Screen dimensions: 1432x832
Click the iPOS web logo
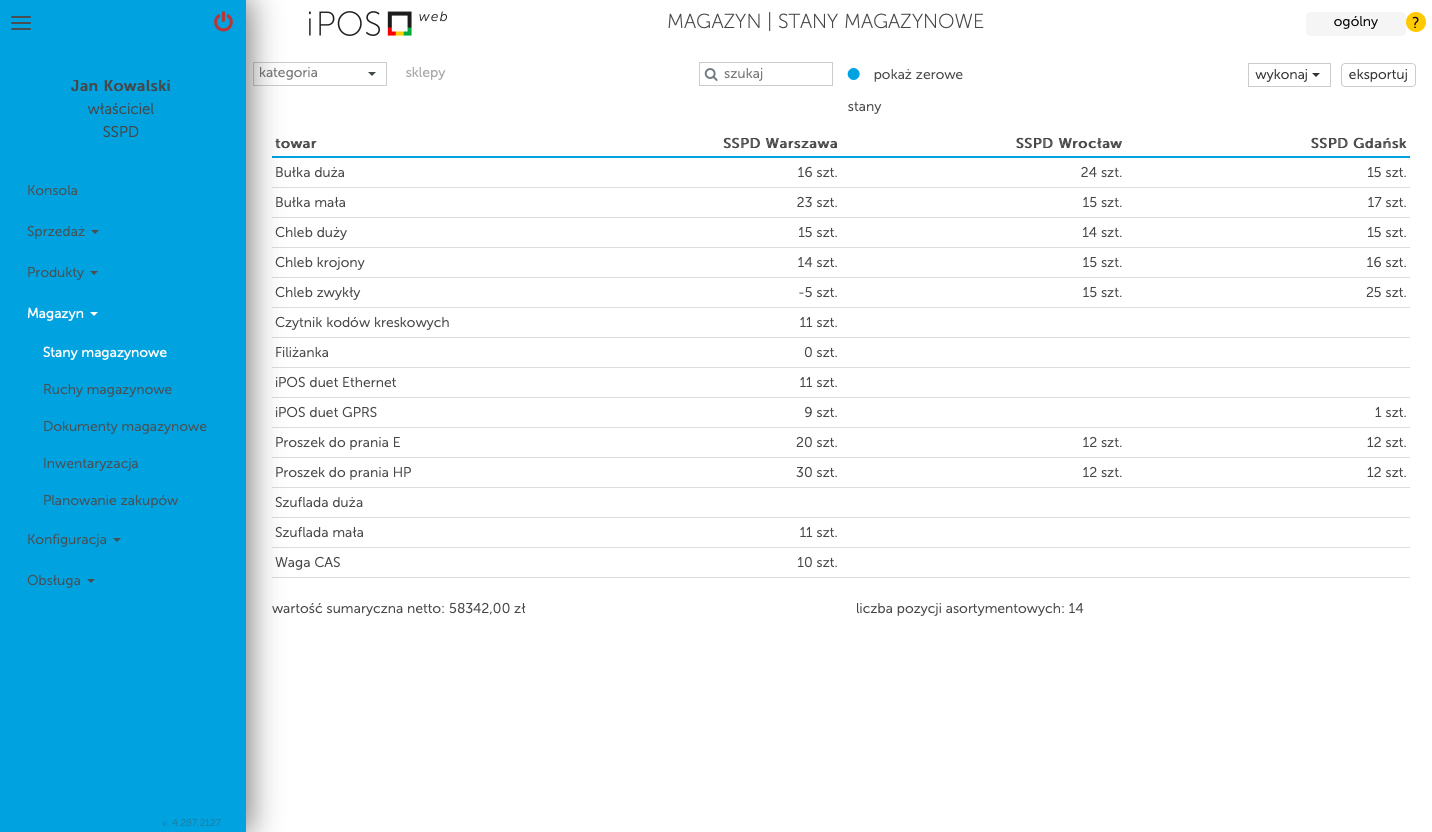click(376, 23)
